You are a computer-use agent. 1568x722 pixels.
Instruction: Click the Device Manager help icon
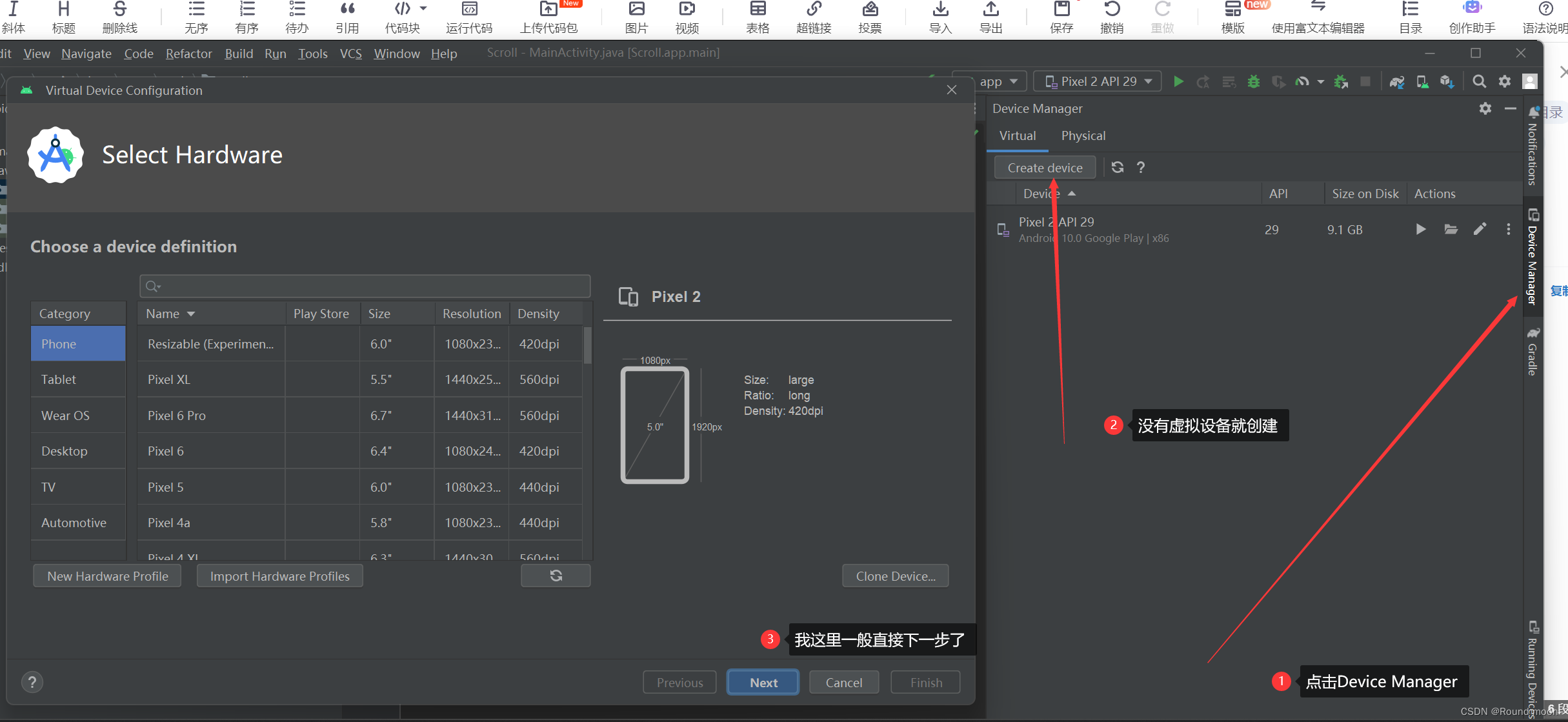pyautogui.click(x=1143, y=167)
